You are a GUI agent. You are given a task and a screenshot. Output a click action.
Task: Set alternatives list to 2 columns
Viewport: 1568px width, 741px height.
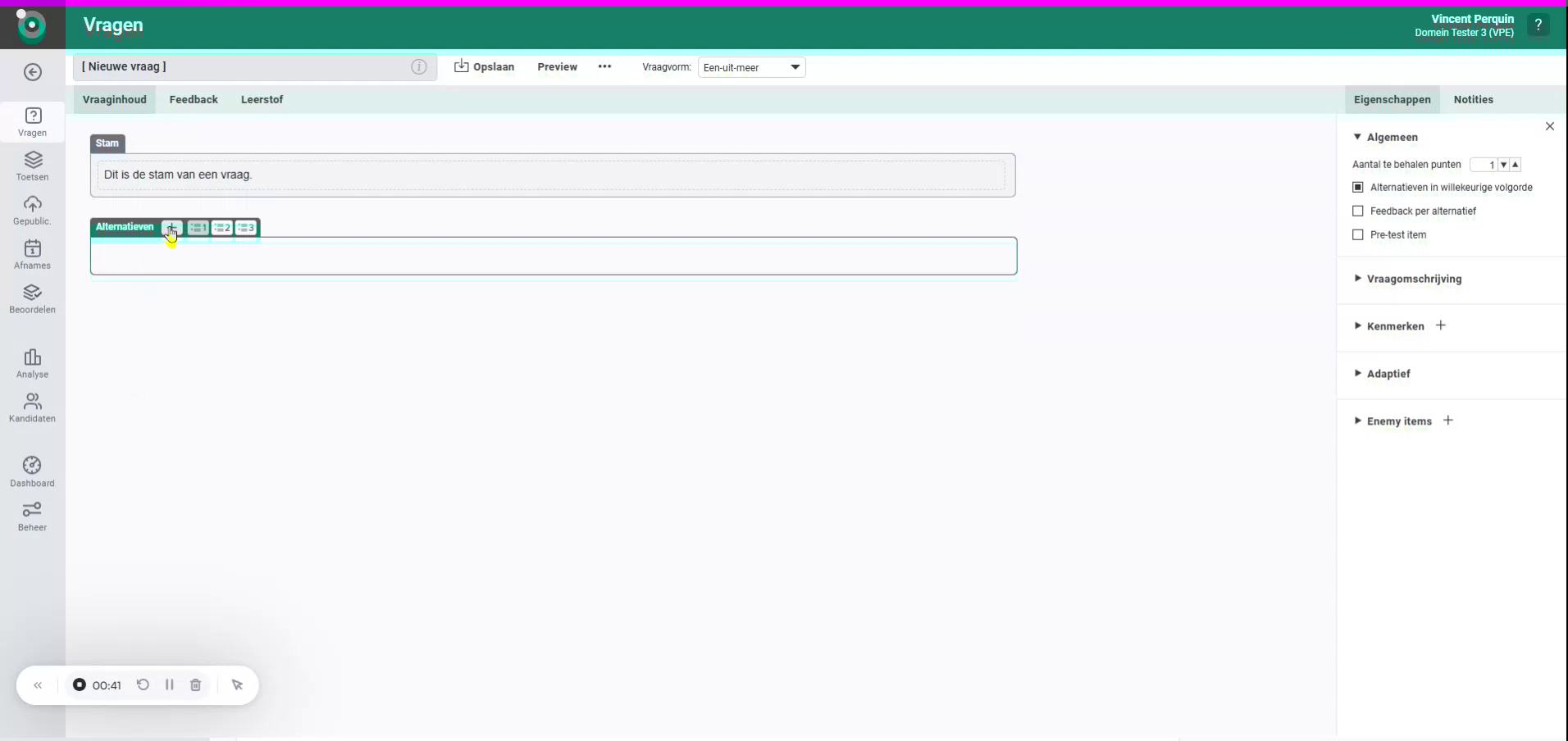click(221, 228)
